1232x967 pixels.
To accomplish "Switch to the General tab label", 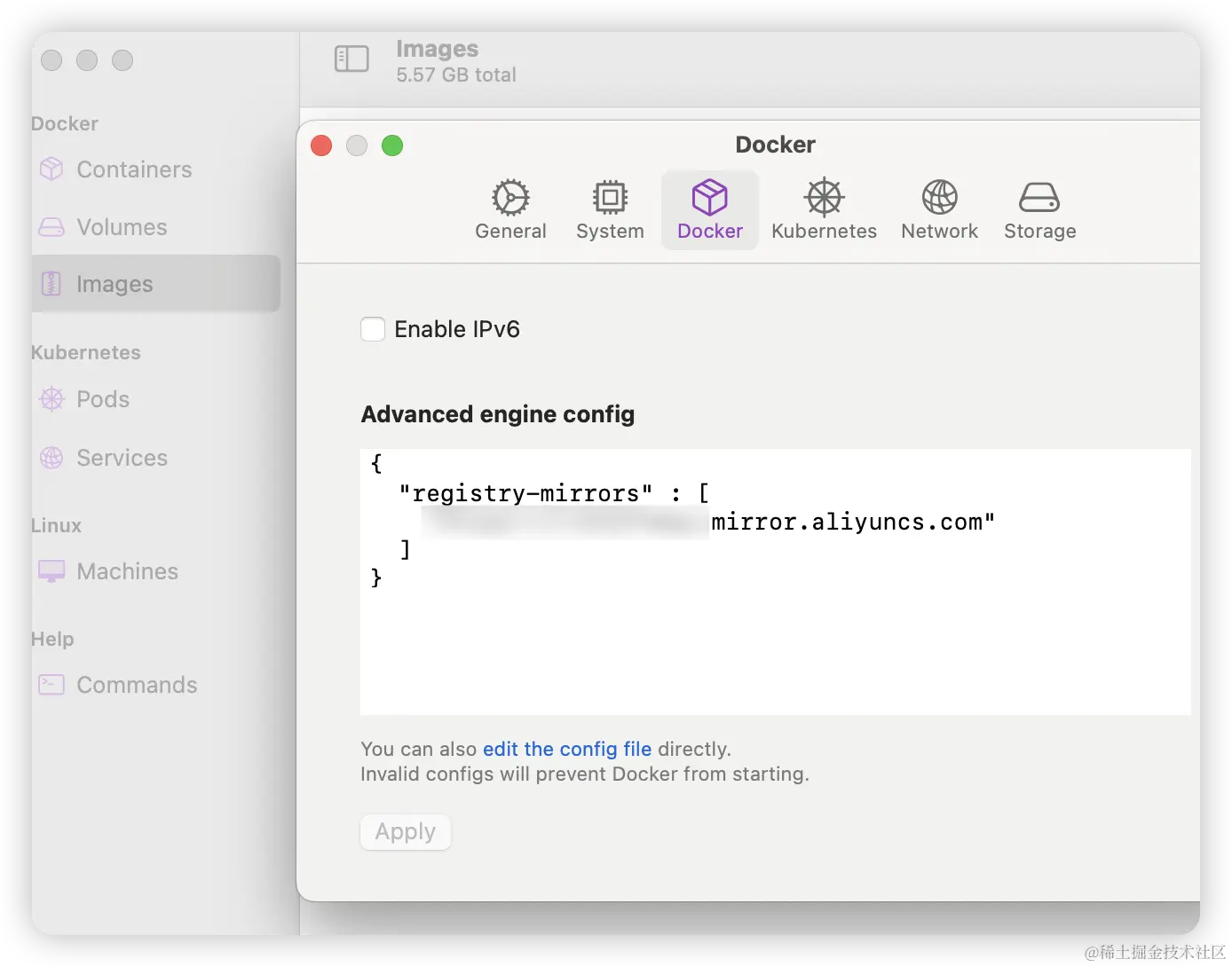I will pos(510,232).
